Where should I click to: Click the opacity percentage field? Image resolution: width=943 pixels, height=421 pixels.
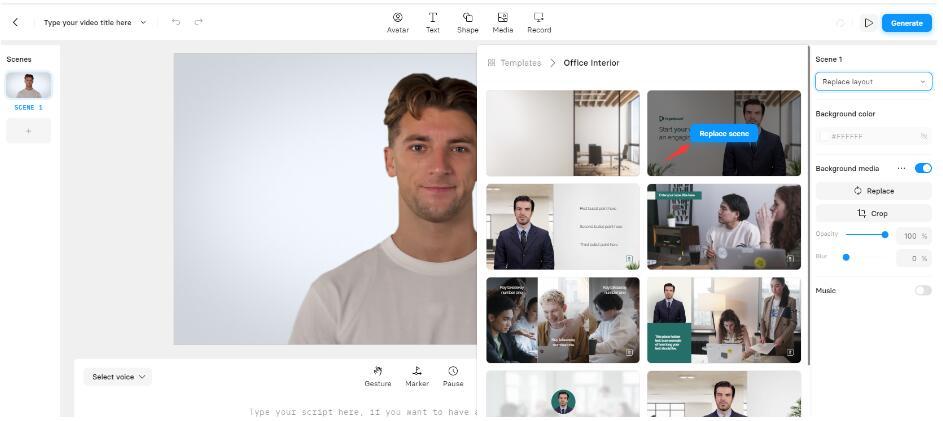pyautogui.click(x=914, y=236)
